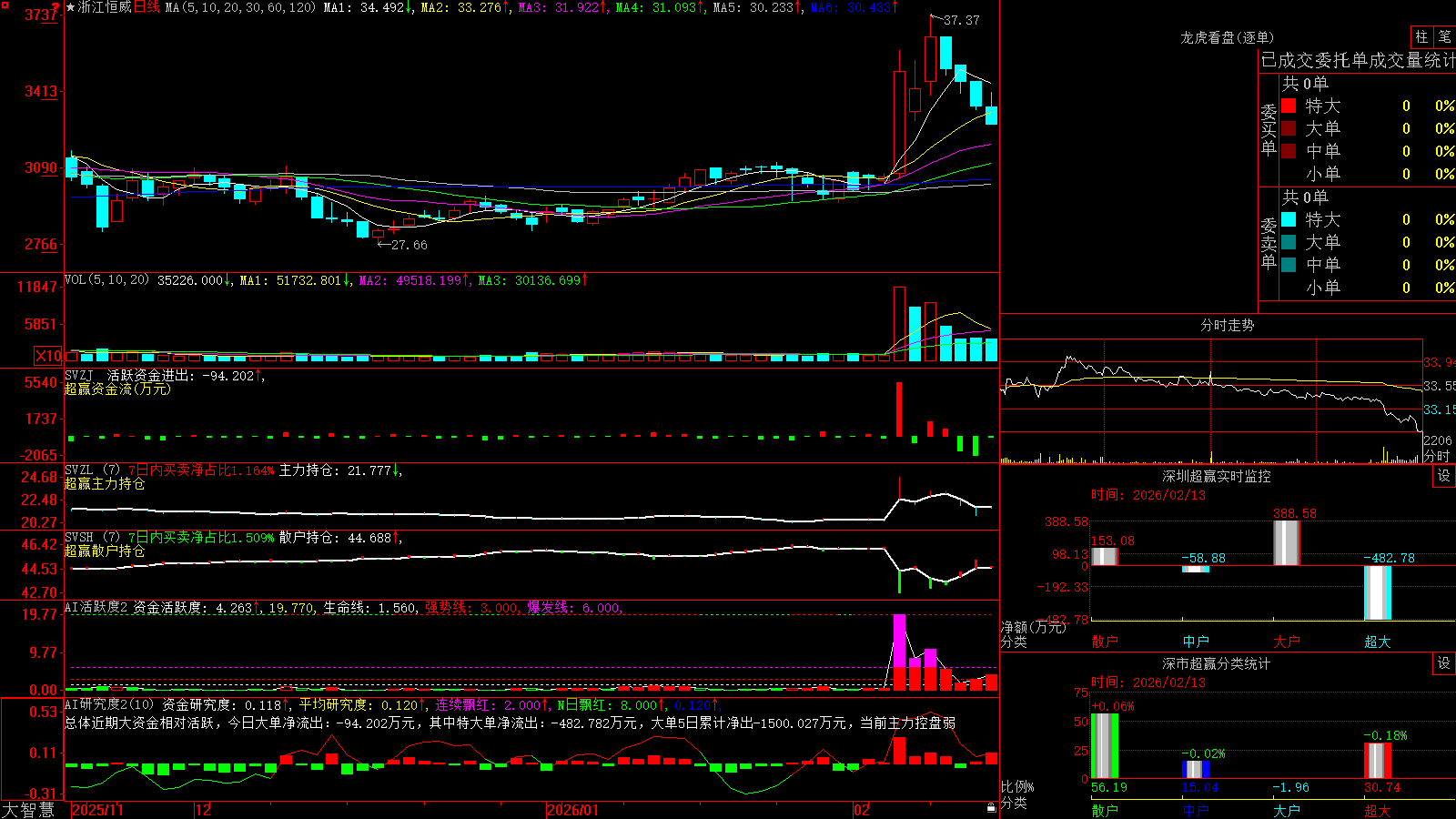The image size is (1456, 819).
Task: Click the 委买单 vertical label
Action: tap(1269, 129)
